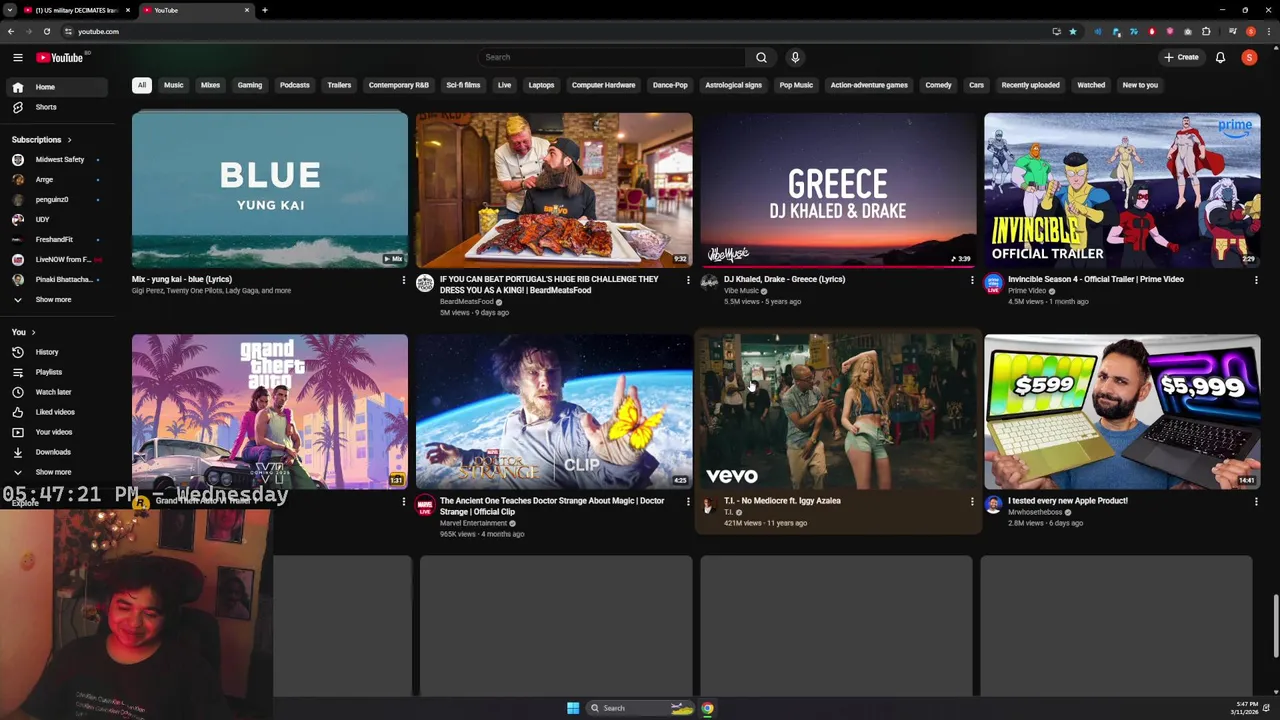Open options for the Yung Kai Blue mix
This screenshot has height=720, width=1280.
404,280
